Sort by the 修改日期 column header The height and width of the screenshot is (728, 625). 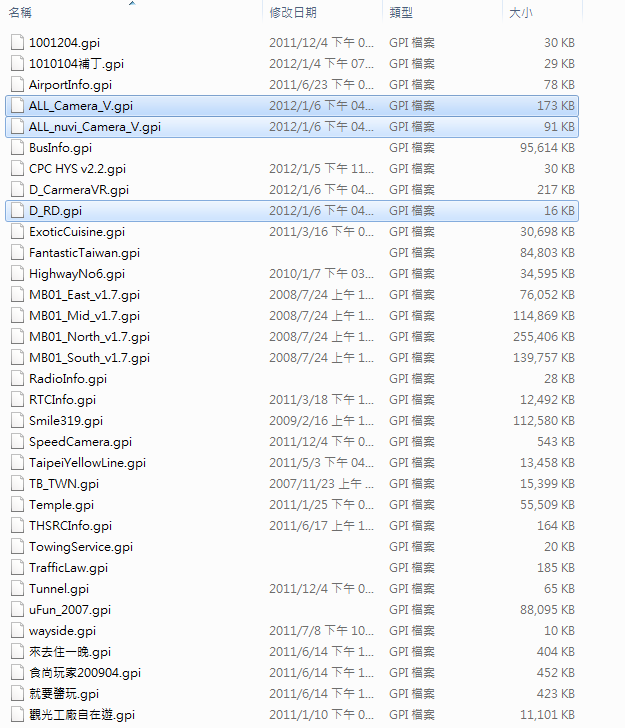293,13
